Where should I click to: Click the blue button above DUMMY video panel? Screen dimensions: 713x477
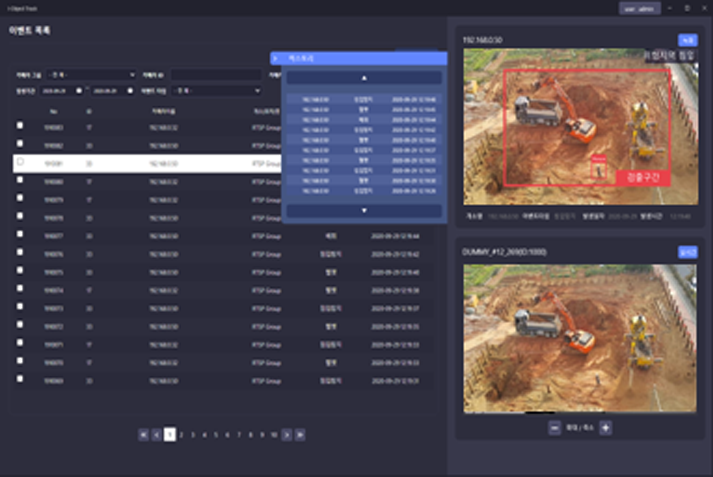(686, 253)
